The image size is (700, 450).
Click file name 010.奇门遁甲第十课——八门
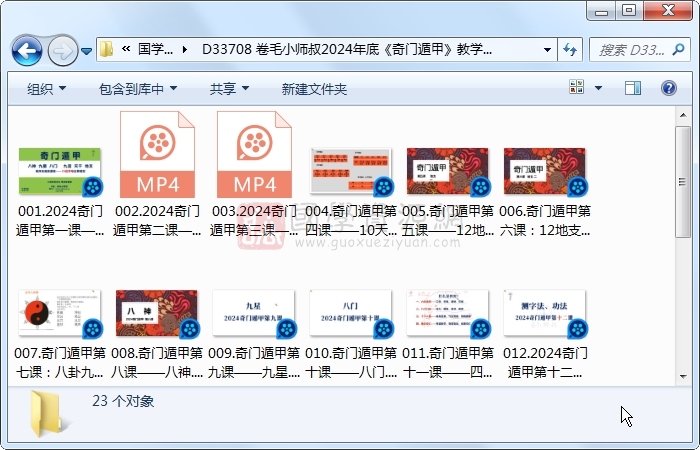pyautogui.click(x=351, y=362)
